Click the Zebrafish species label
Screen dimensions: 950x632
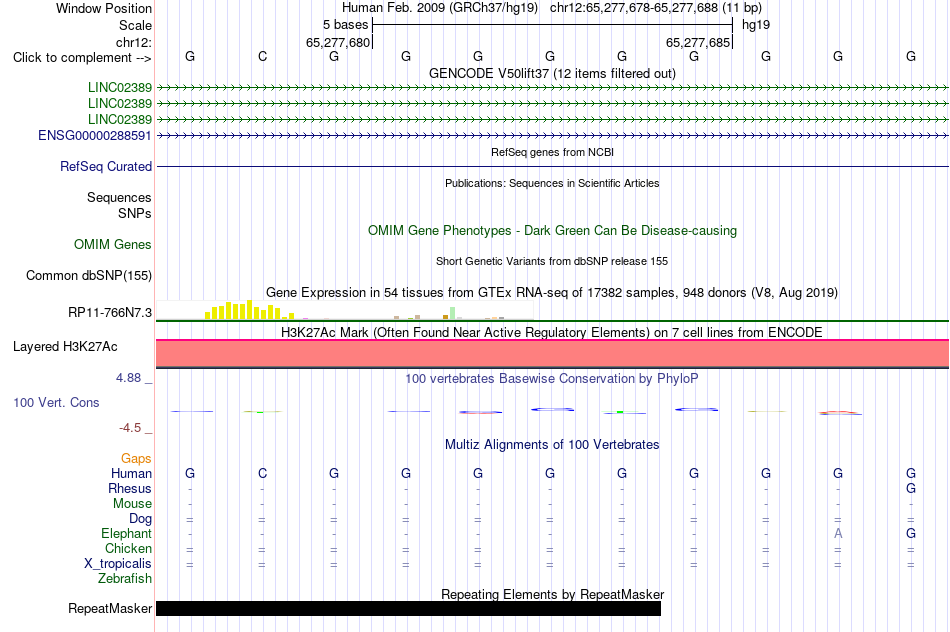[125, 579]
